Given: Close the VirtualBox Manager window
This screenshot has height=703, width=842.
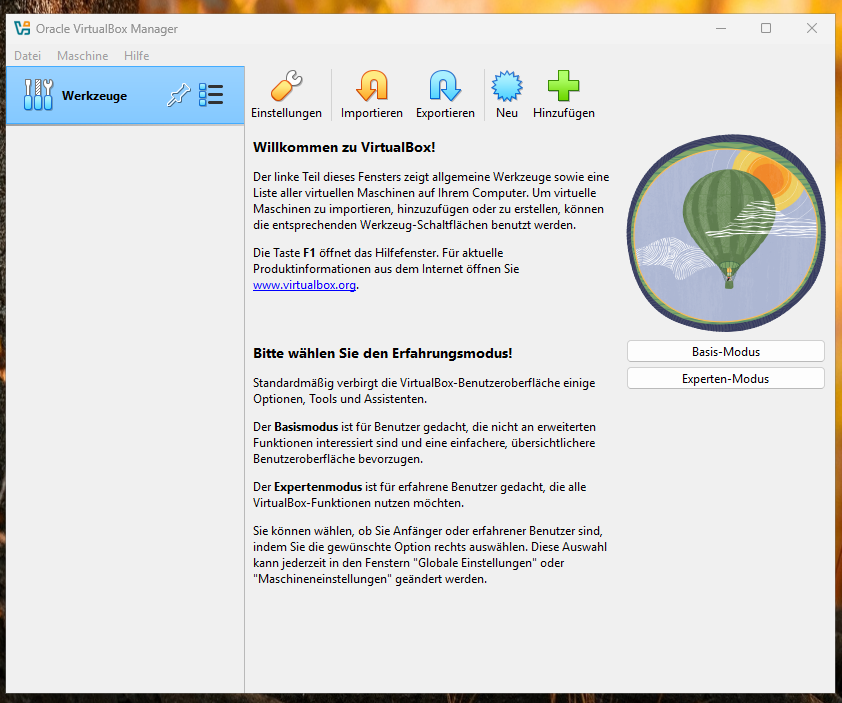Looking at the screenshot, I should [811, 28].
